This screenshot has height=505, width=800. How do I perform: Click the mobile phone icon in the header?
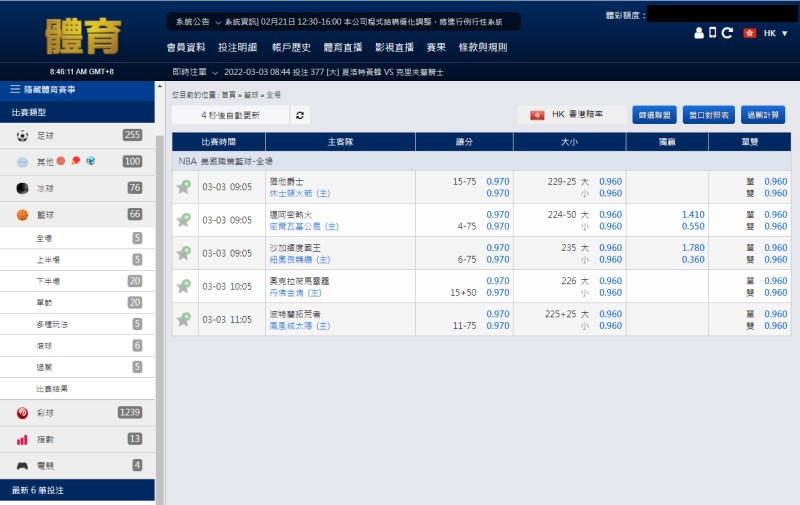[x=713, y=33]
